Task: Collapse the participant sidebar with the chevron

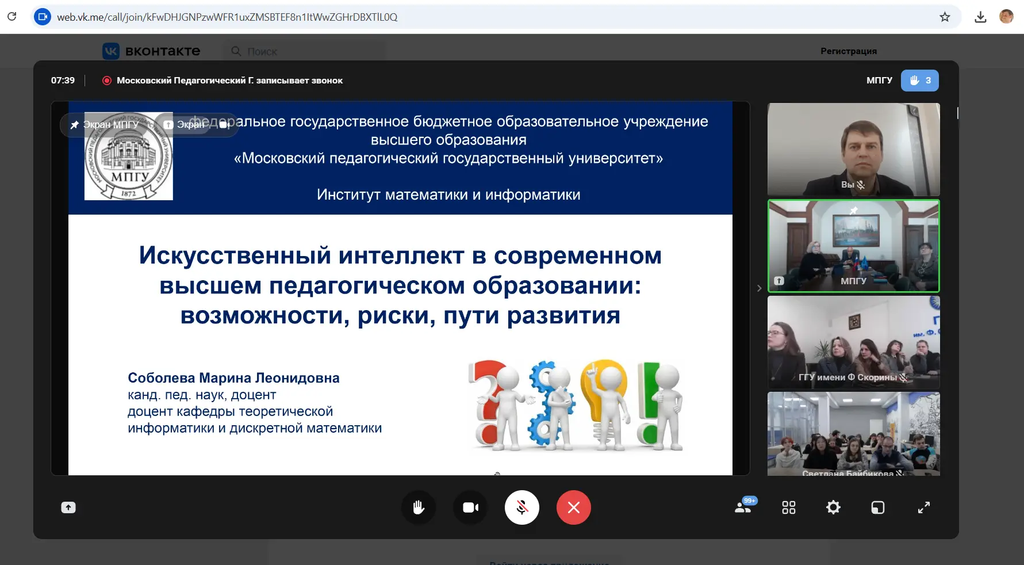Action: 759,288
